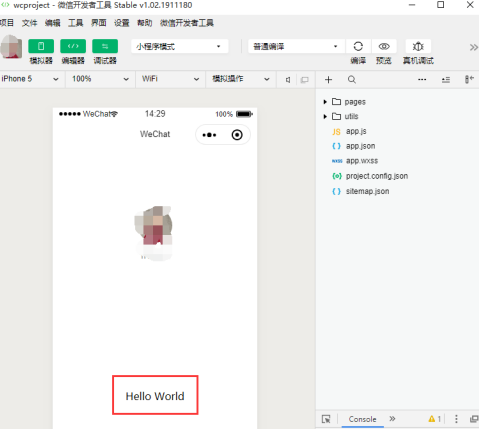Click the sitemap.json braces file icon
This screenshot has width=479, height=429.
tap(337, 191)
